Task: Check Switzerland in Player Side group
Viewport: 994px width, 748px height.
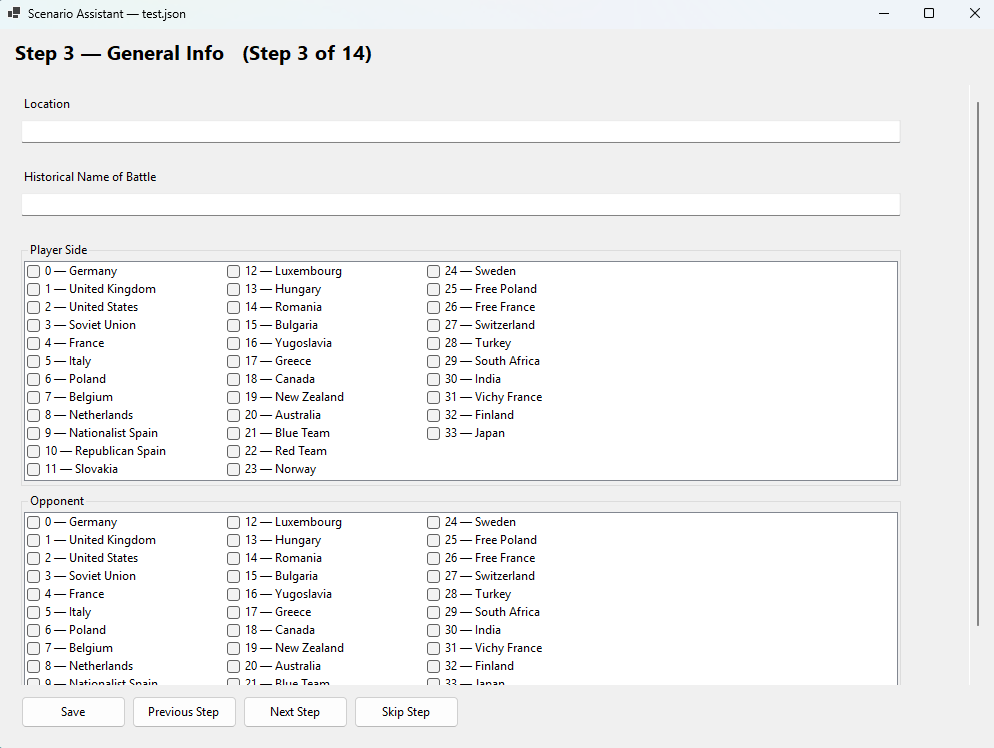Action: [x=433, y=325]
